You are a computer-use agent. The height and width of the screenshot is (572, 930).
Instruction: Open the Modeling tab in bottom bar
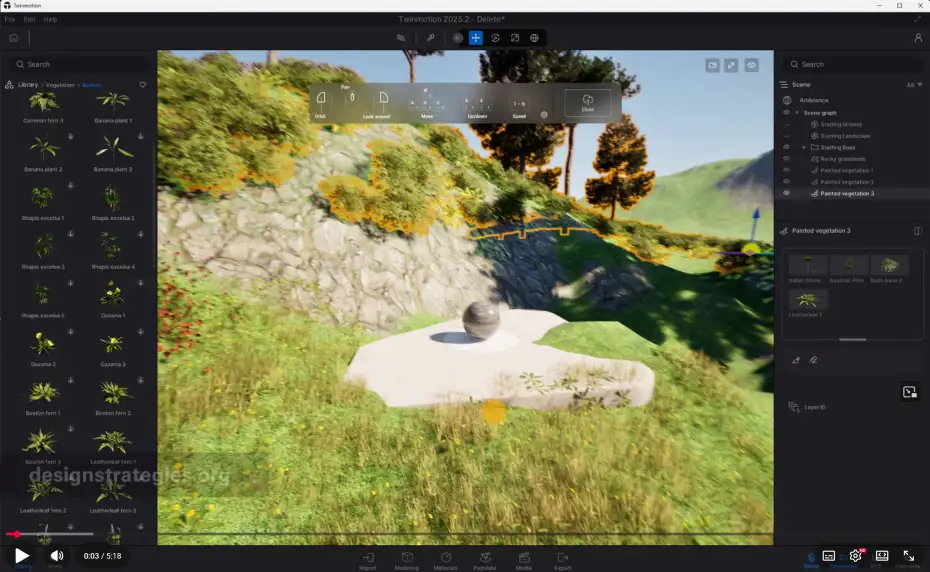[407, 561]
